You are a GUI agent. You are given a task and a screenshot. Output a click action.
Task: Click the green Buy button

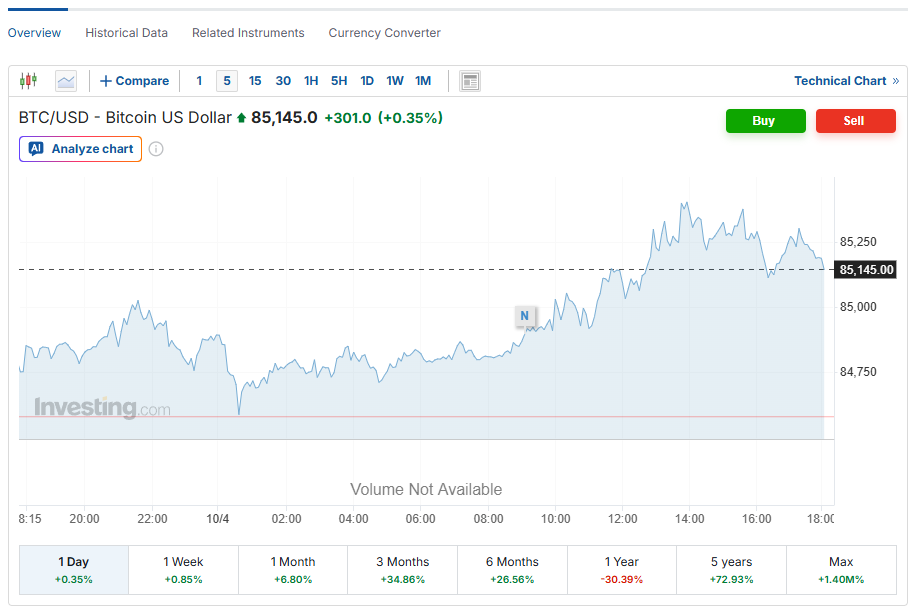(x=766, y=120)
